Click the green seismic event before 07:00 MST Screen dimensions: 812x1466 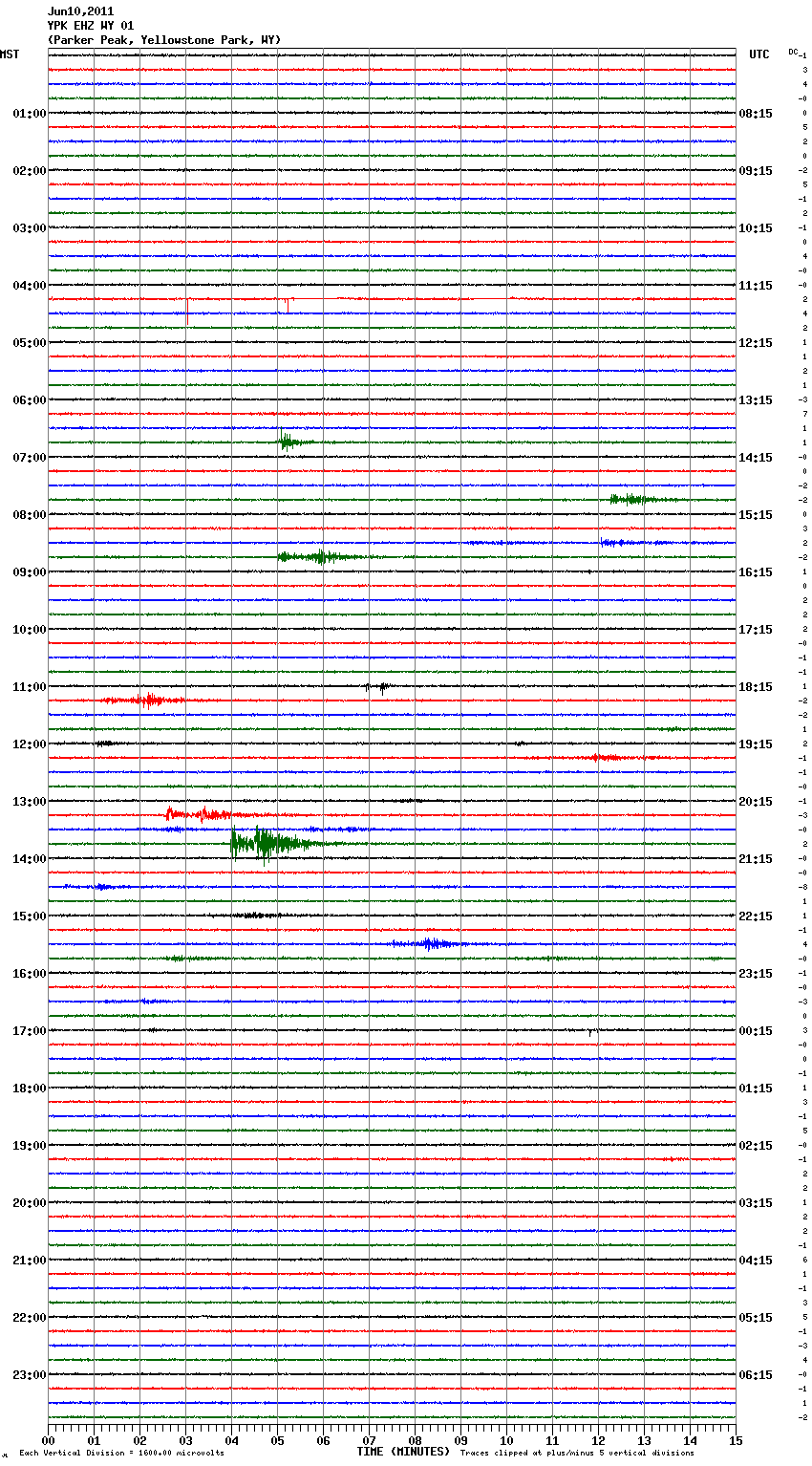tap(289, 442)
